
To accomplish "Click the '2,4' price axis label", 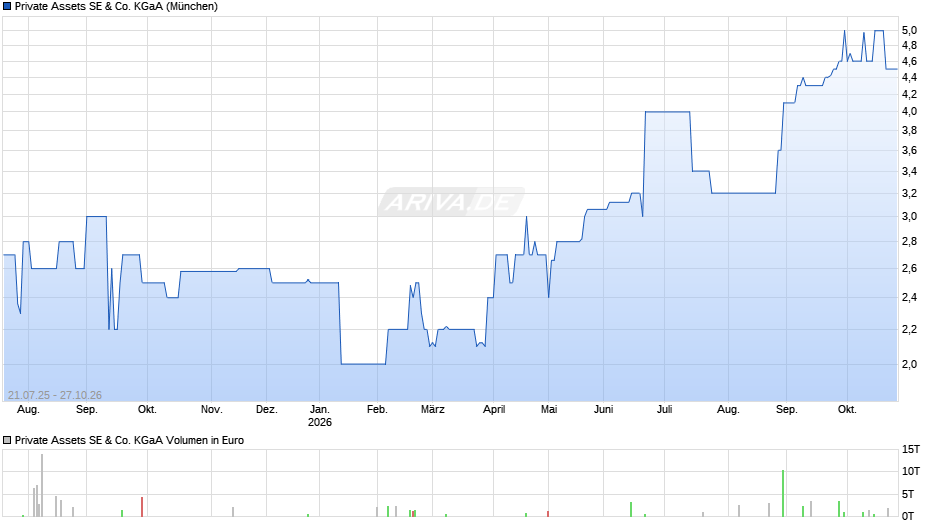I will [x=909, y=297].
